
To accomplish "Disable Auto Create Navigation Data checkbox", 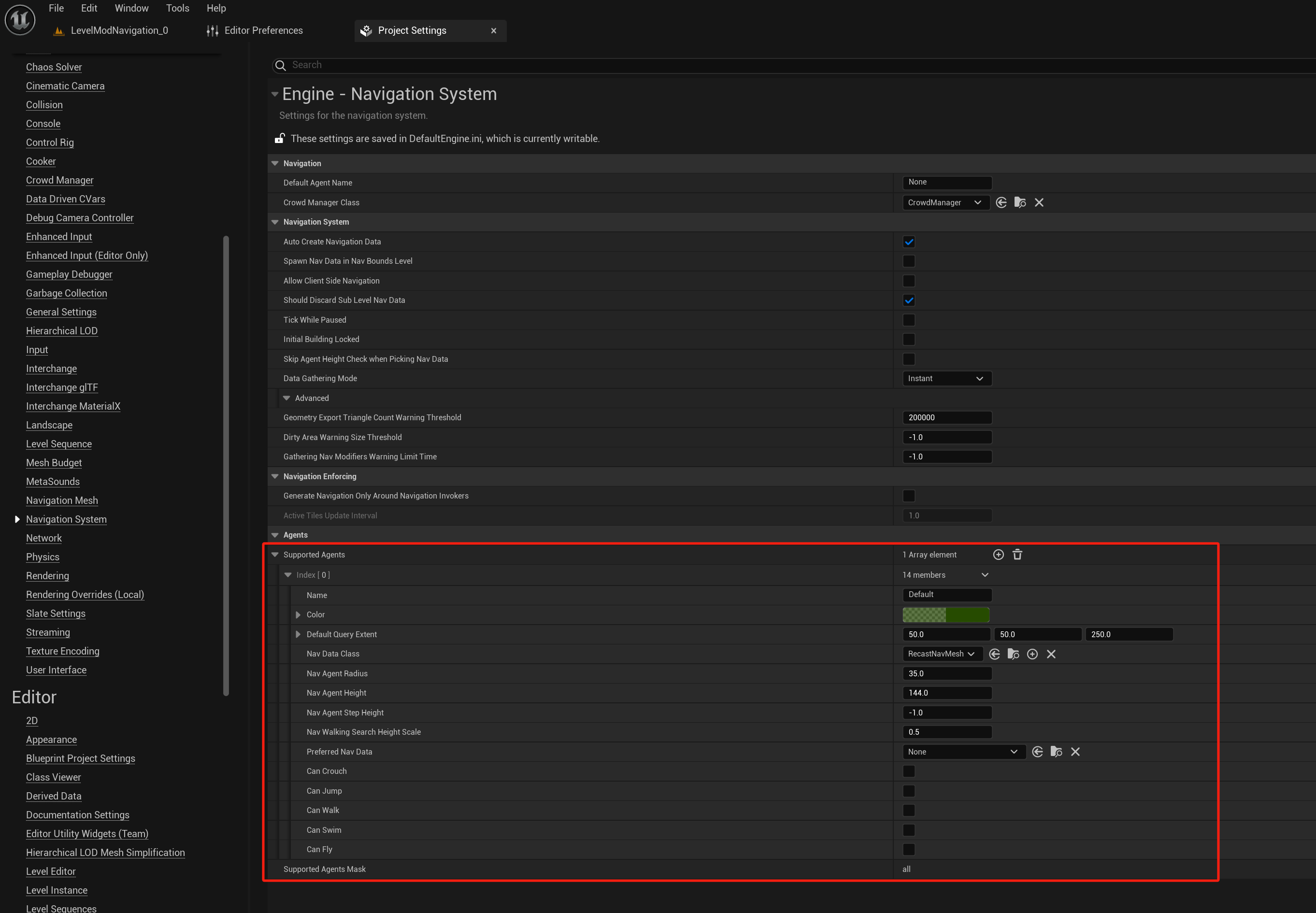I will [x=909, y=242].
